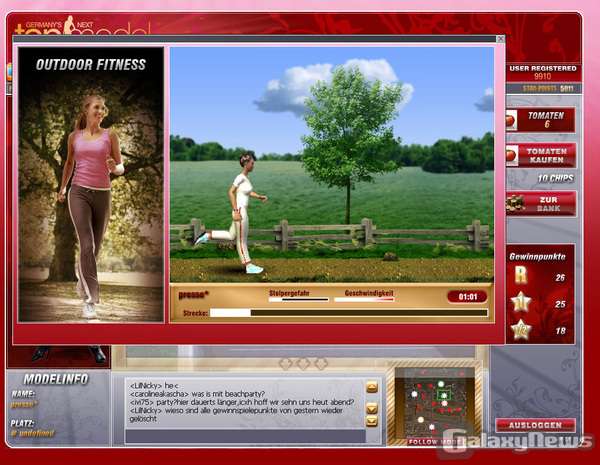
Task: Click the jogging avatar in the game
Action: (234, 213)
